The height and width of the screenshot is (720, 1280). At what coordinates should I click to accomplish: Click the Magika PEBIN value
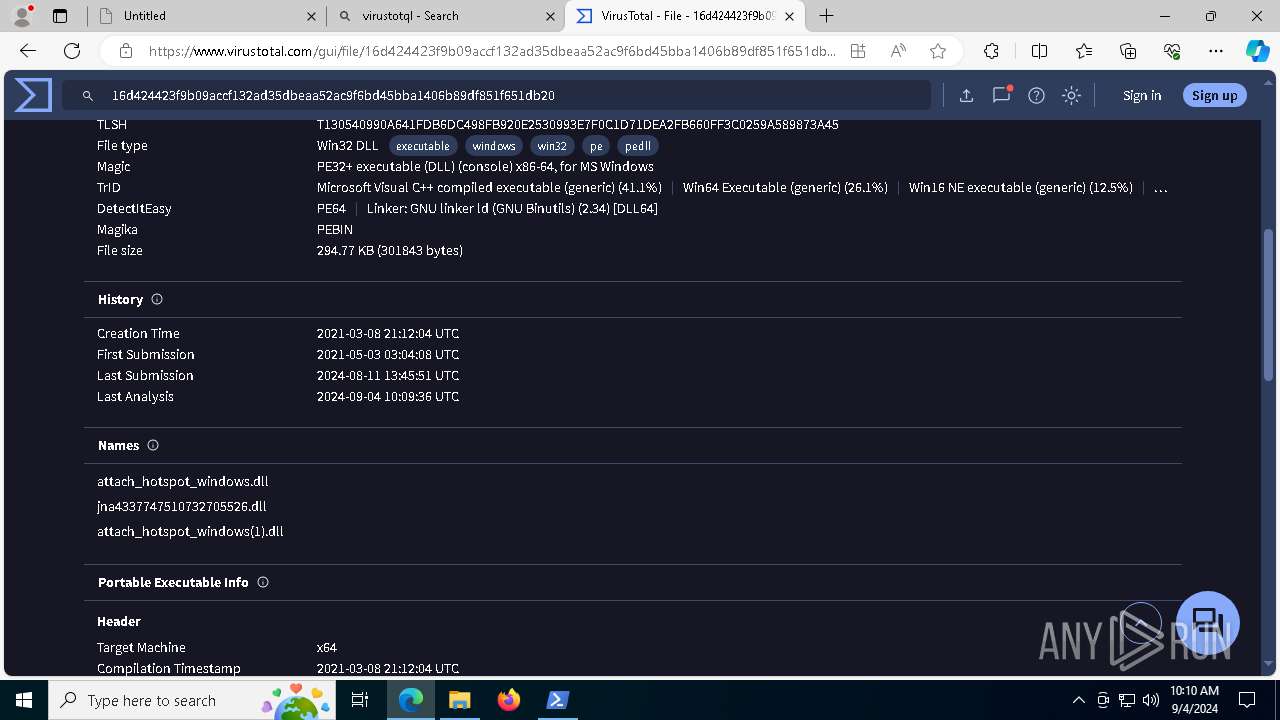pos(335,229)
